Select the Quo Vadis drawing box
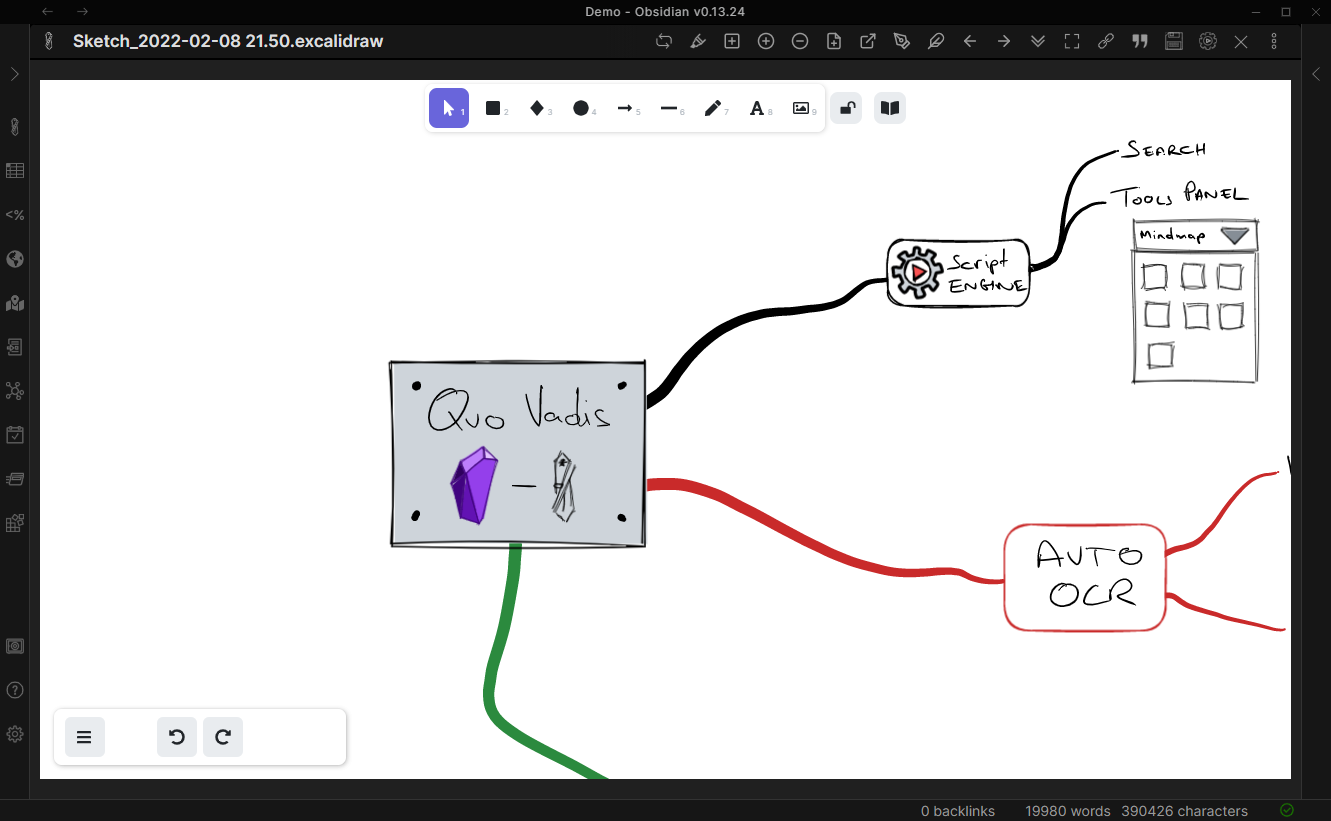The width and height of the screenshot is (1331, 821). click(x=517, y=454)
